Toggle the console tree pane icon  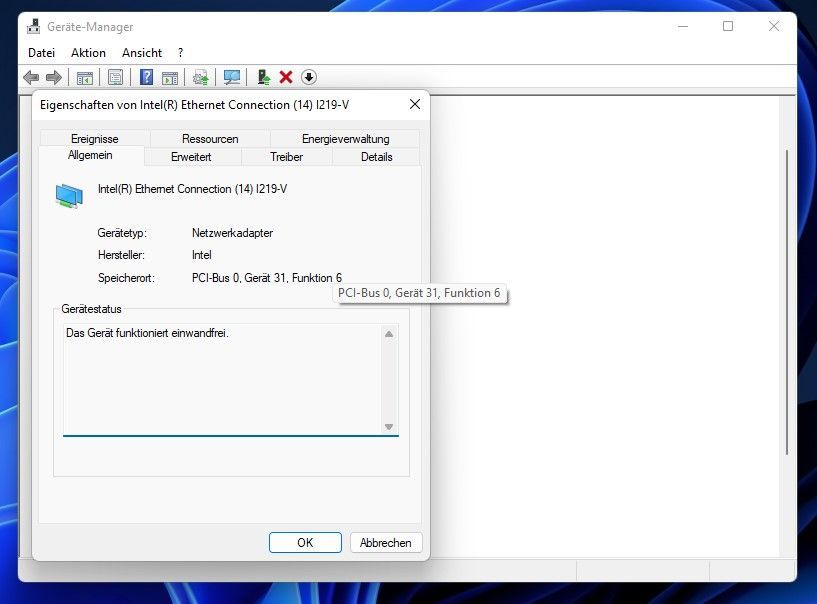(x=85, y=78)
